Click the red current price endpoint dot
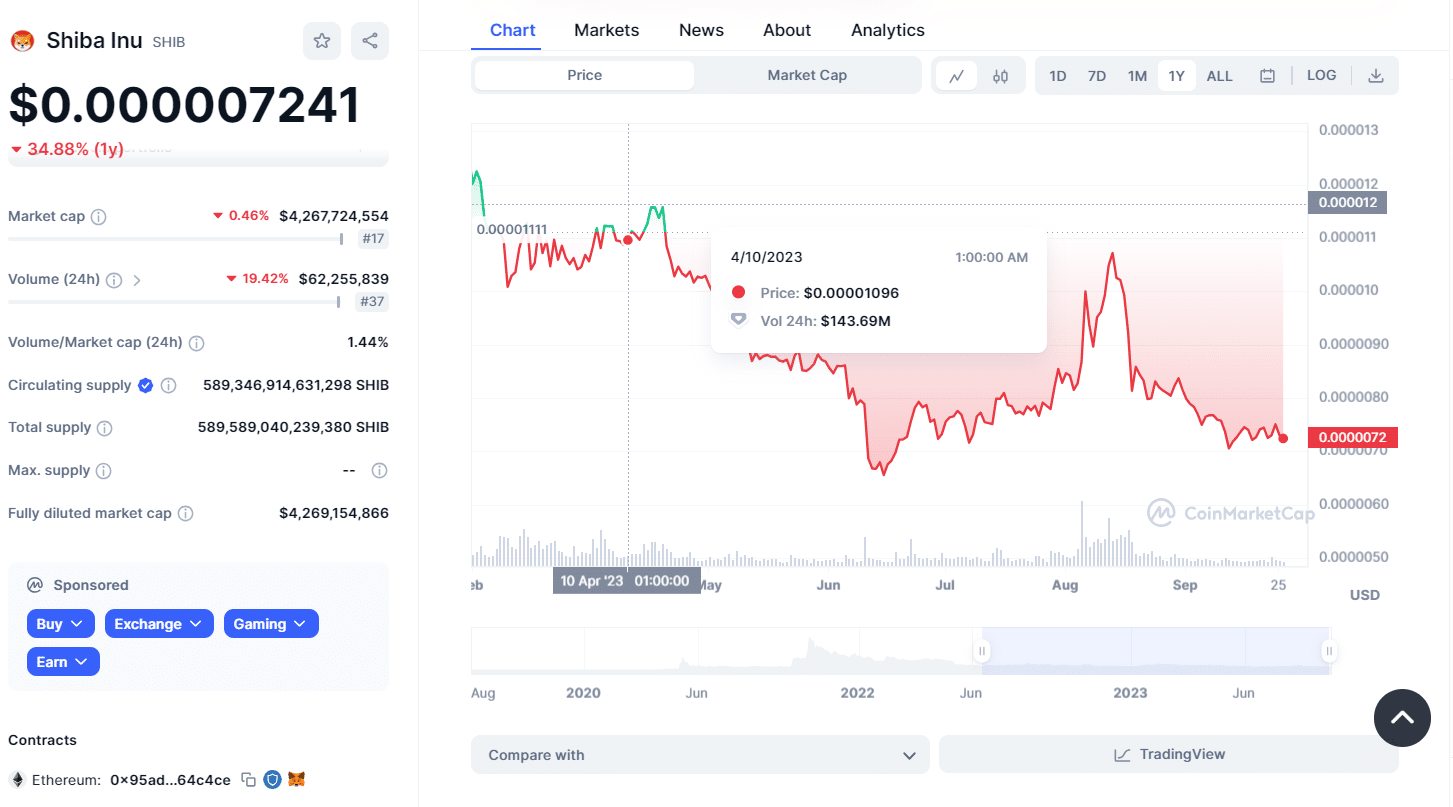 (1283, 438)
